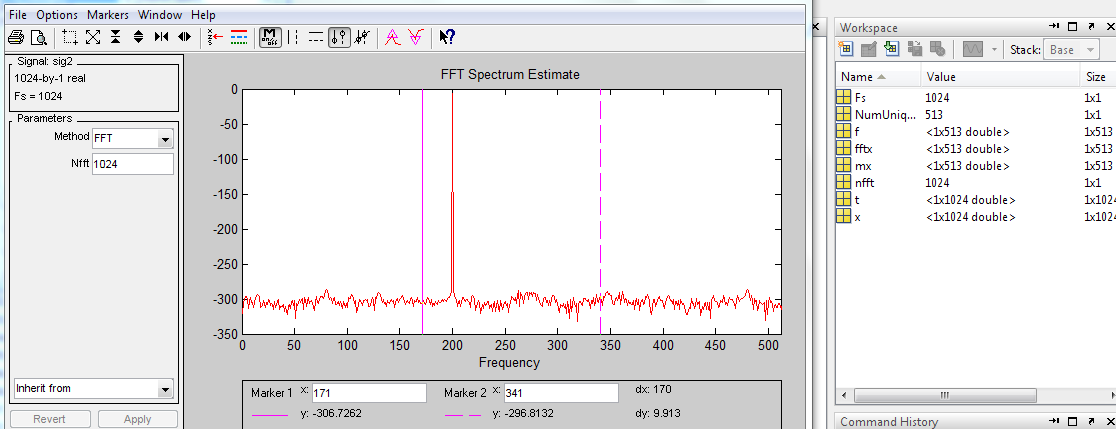
Task: Click the FFT Spectrum Estimate plot title
Action: tap(510, 74)
